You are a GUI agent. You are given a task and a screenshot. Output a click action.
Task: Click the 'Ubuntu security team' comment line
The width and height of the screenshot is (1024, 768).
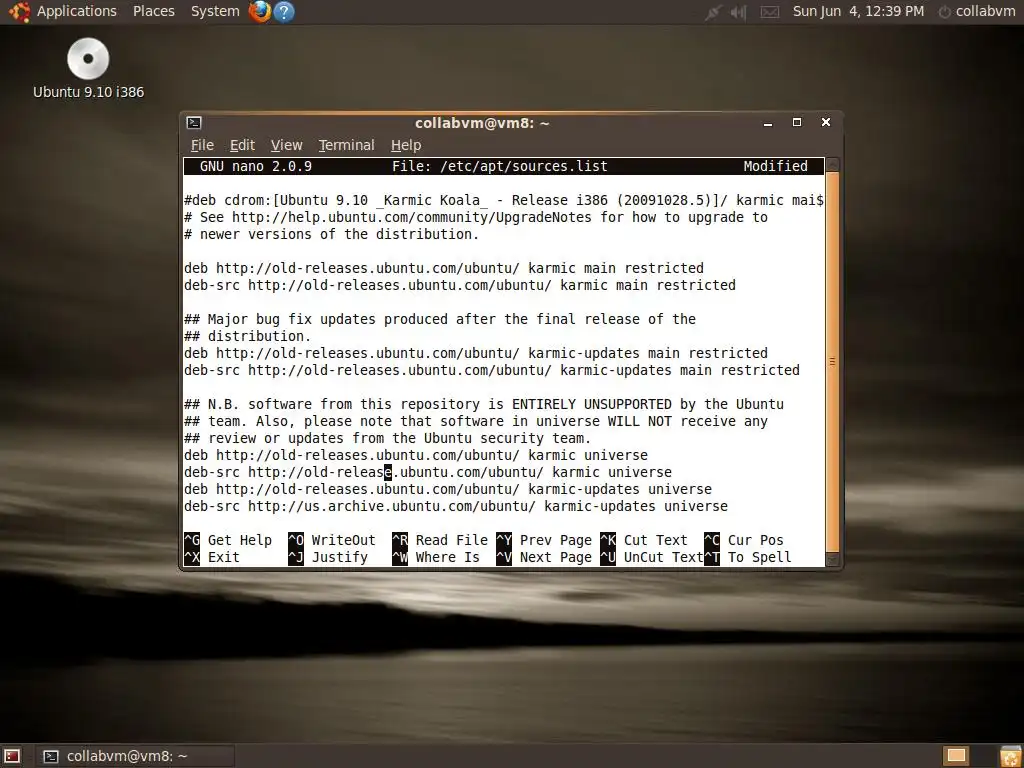pyautogui.click(x=387, y=438)
